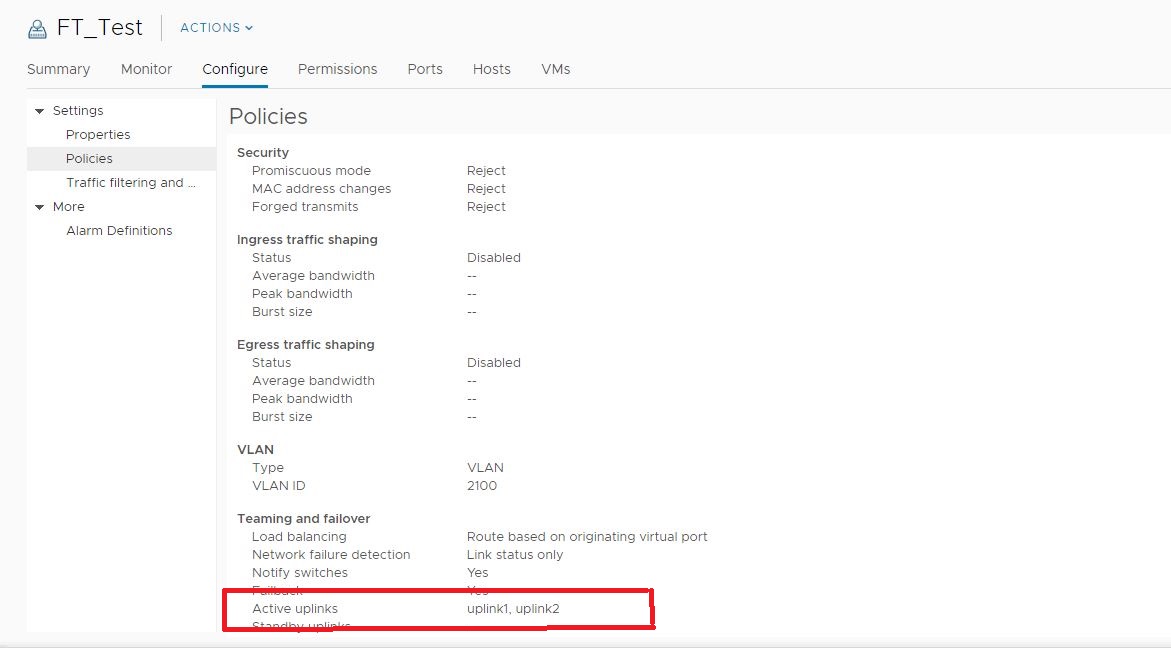Open Alarm Definitions in the sidebar
Viewport: 1171px width, 651px height.
(119, 231)
